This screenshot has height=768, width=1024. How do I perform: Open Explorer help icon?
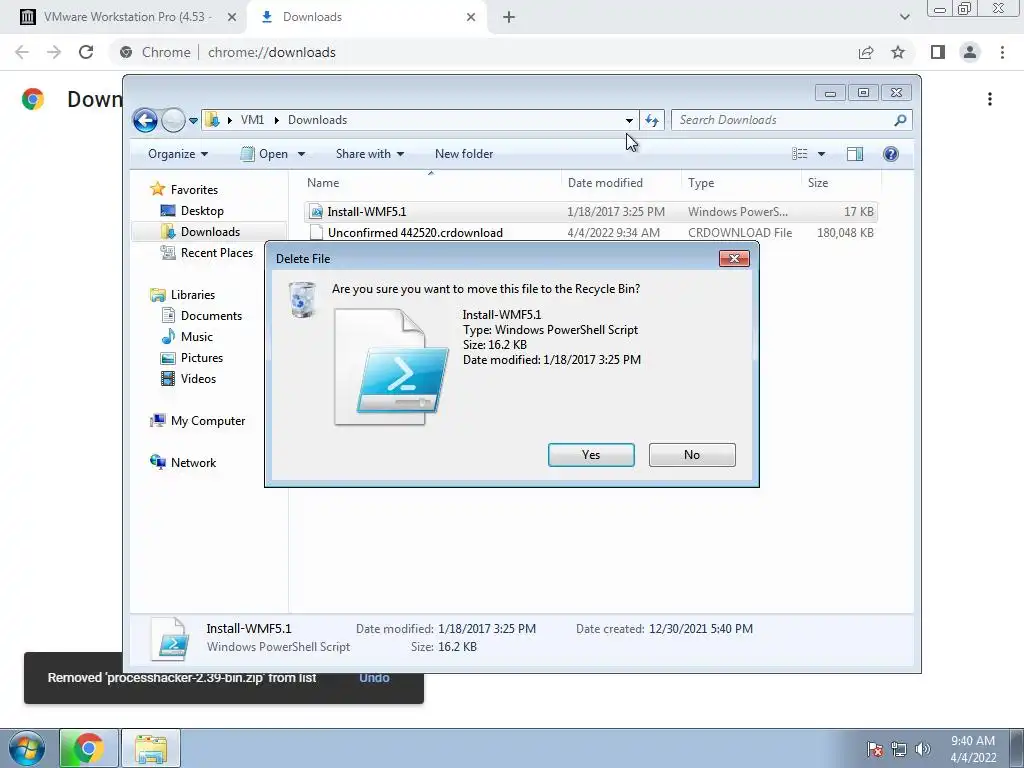click(x=891, y=154)
